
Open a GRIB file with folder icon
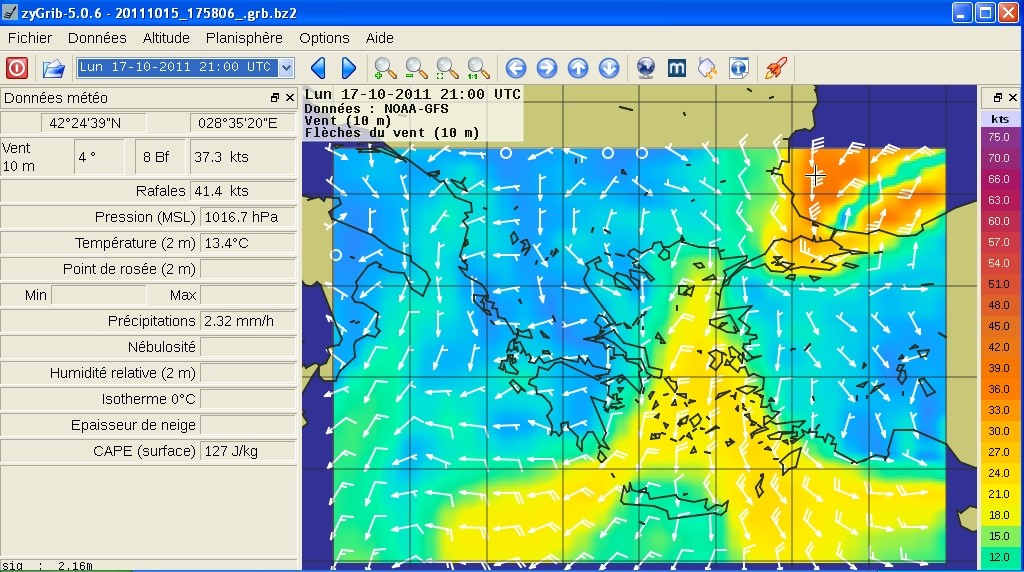pos(54,68)
